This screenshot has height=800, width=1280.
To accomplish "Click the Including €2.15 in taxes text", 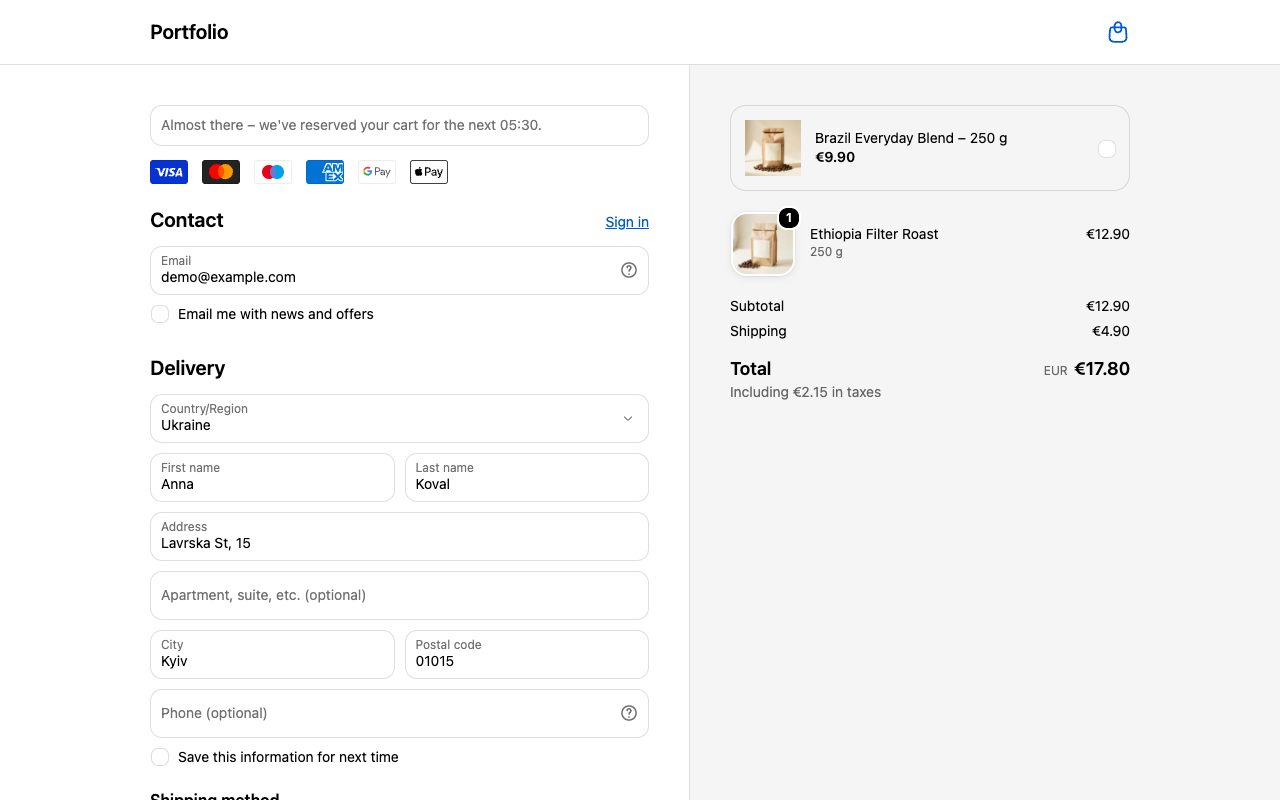I will point(805,392).
